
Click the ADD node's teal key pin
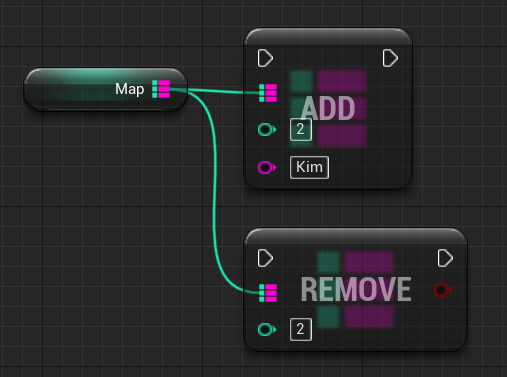pyautogui.click(x=267, y=129)
